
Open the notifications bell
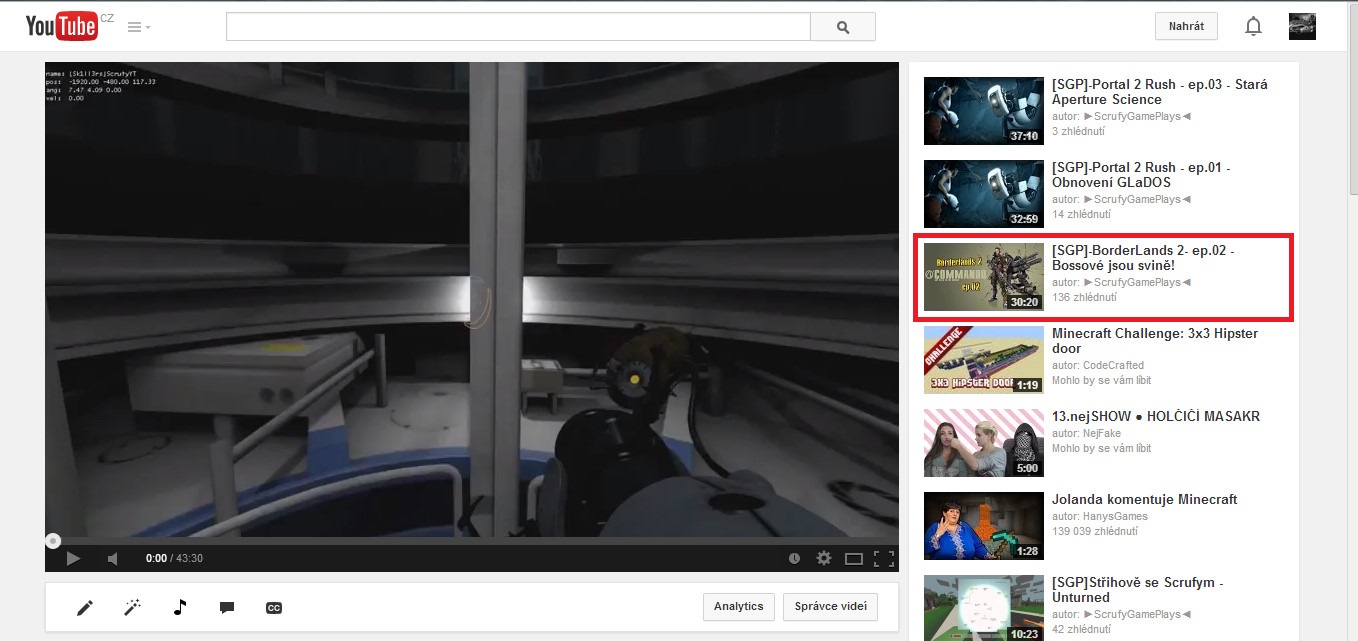pos(1253,27)
